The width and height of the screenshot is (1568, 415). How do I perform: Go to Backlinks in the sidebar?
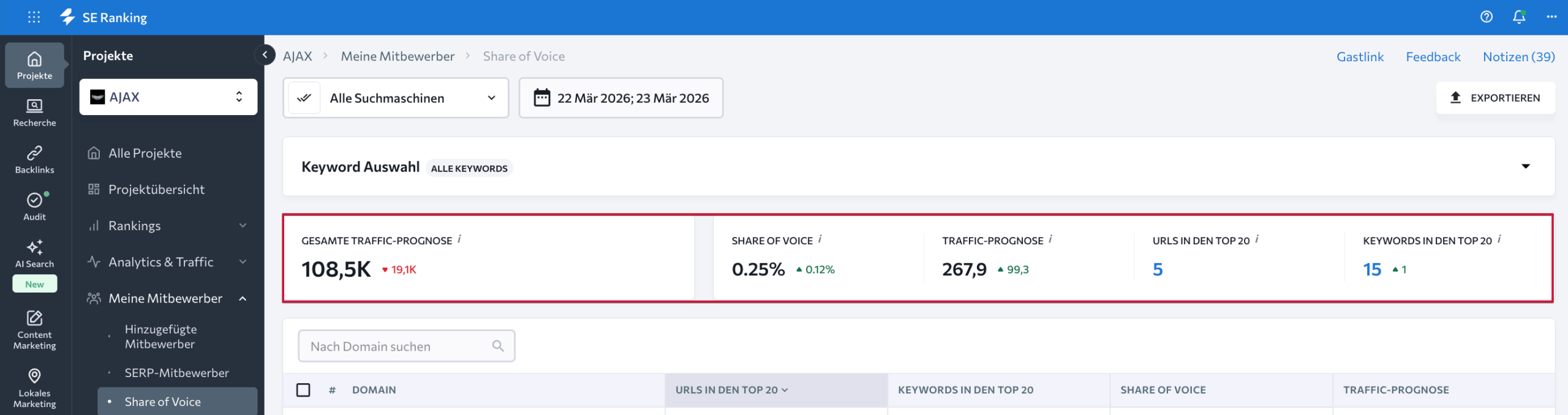34,160
